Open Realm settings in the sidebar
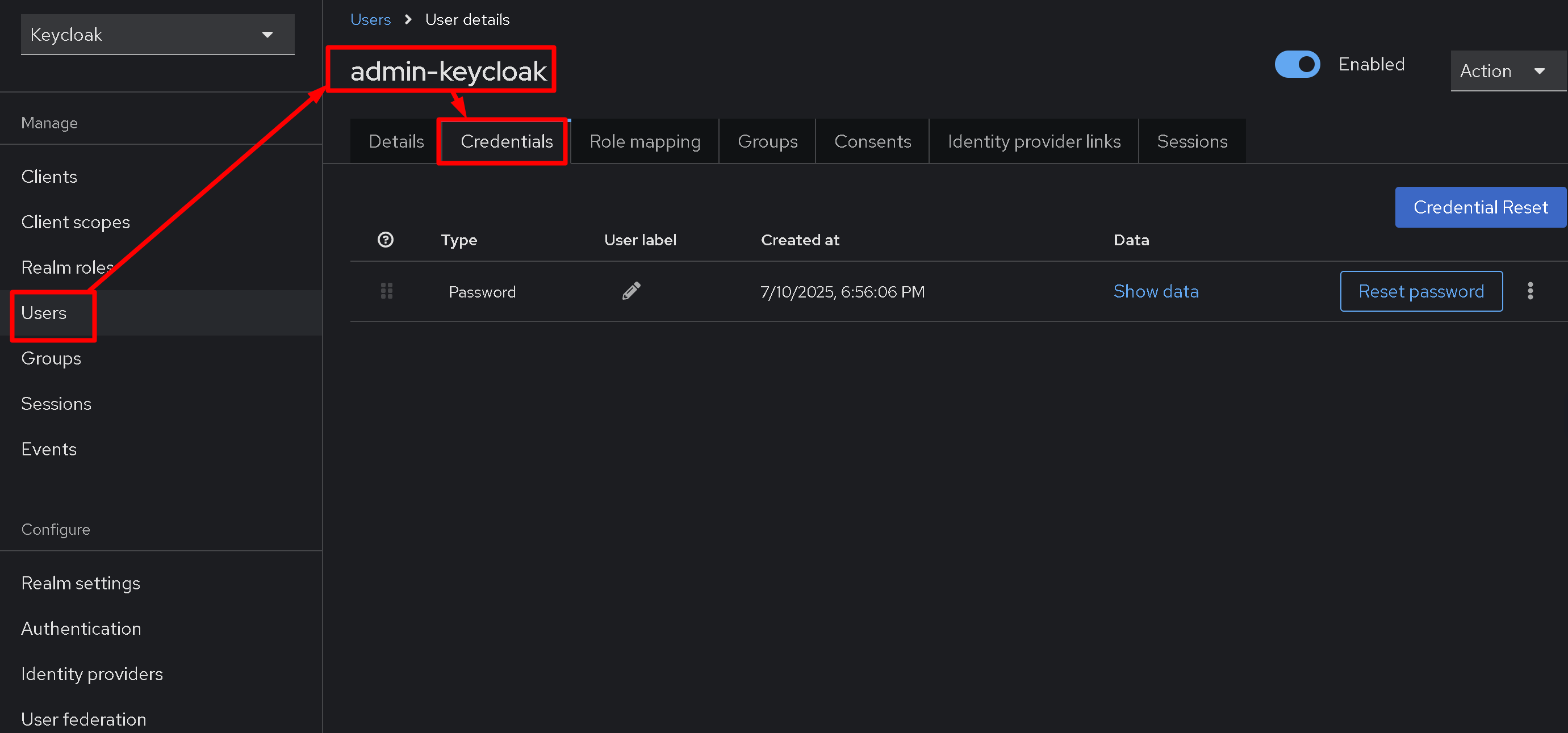The width and height of the screenshot is (1568, 733). (x=161, y=583)
